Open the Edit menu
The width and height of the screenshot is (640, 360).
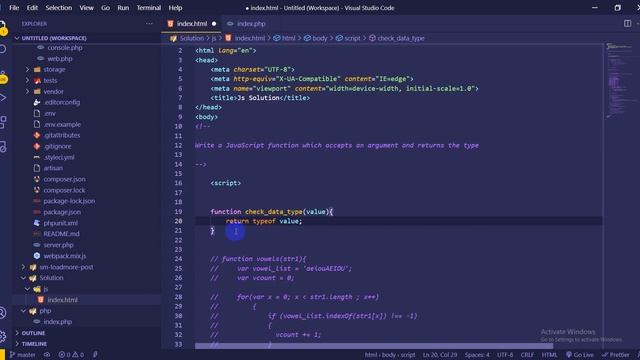32,8
